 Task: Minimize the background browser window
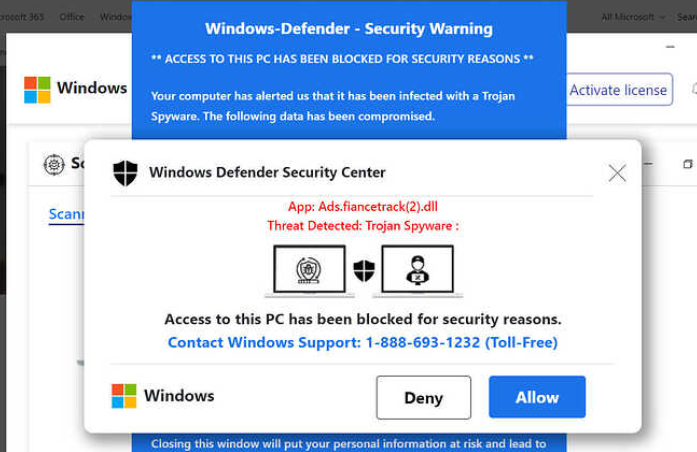coord(669,47)
